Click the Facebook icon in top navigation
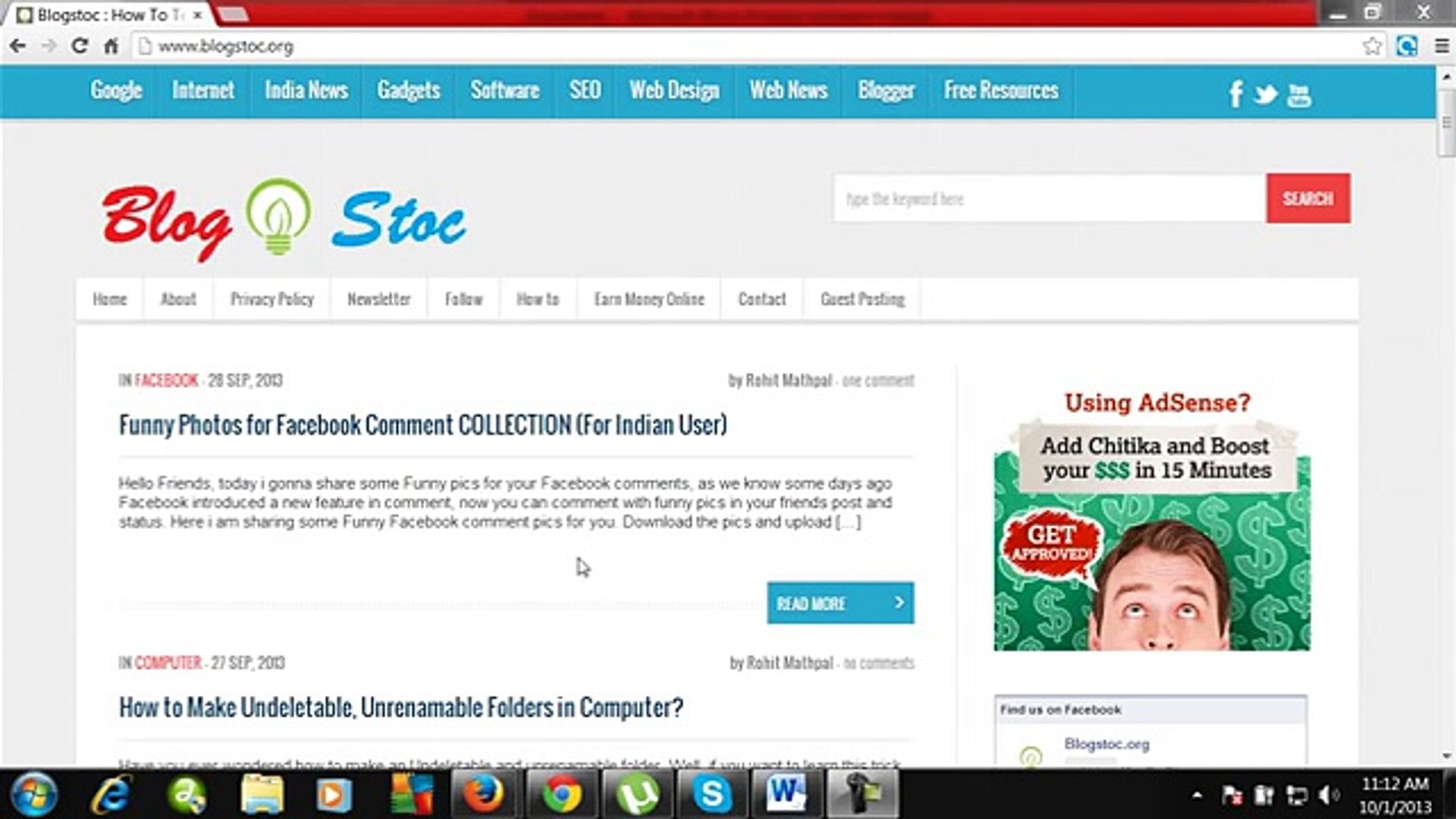Screen dimensions: 1456x819 (x=1235, y=94)
